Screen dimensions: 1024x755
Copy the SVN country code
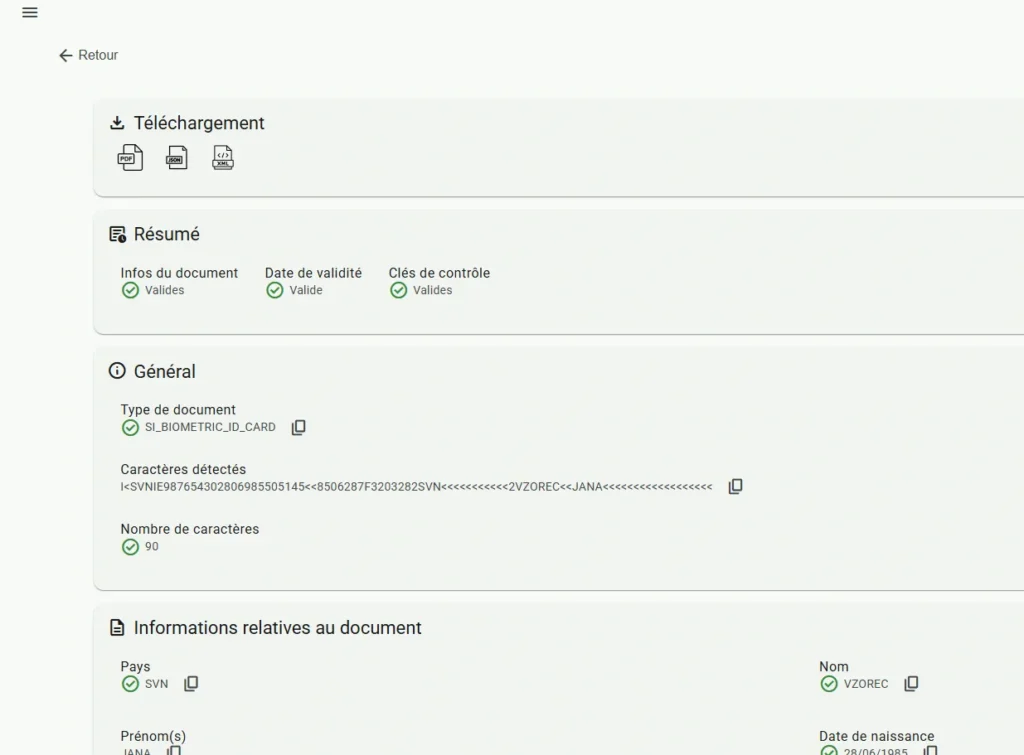191,684
